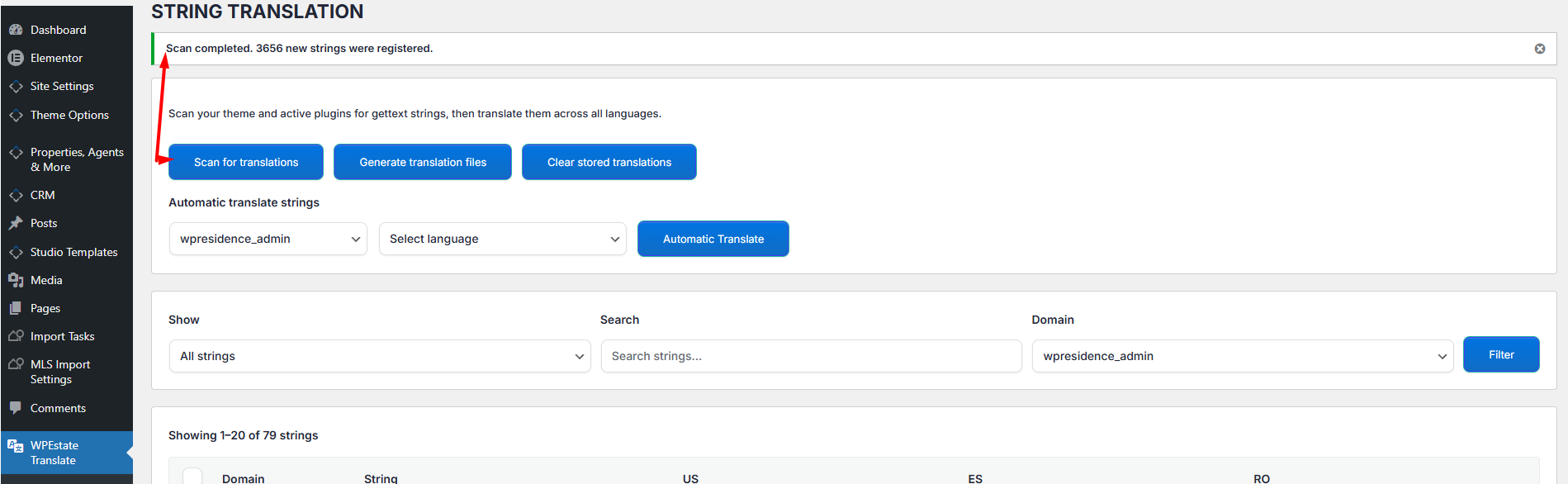The width and height of the screenshot is (1568, 484).
Task: Toggle the select-all checkbox in table header
Action: [x=192, y=476]
